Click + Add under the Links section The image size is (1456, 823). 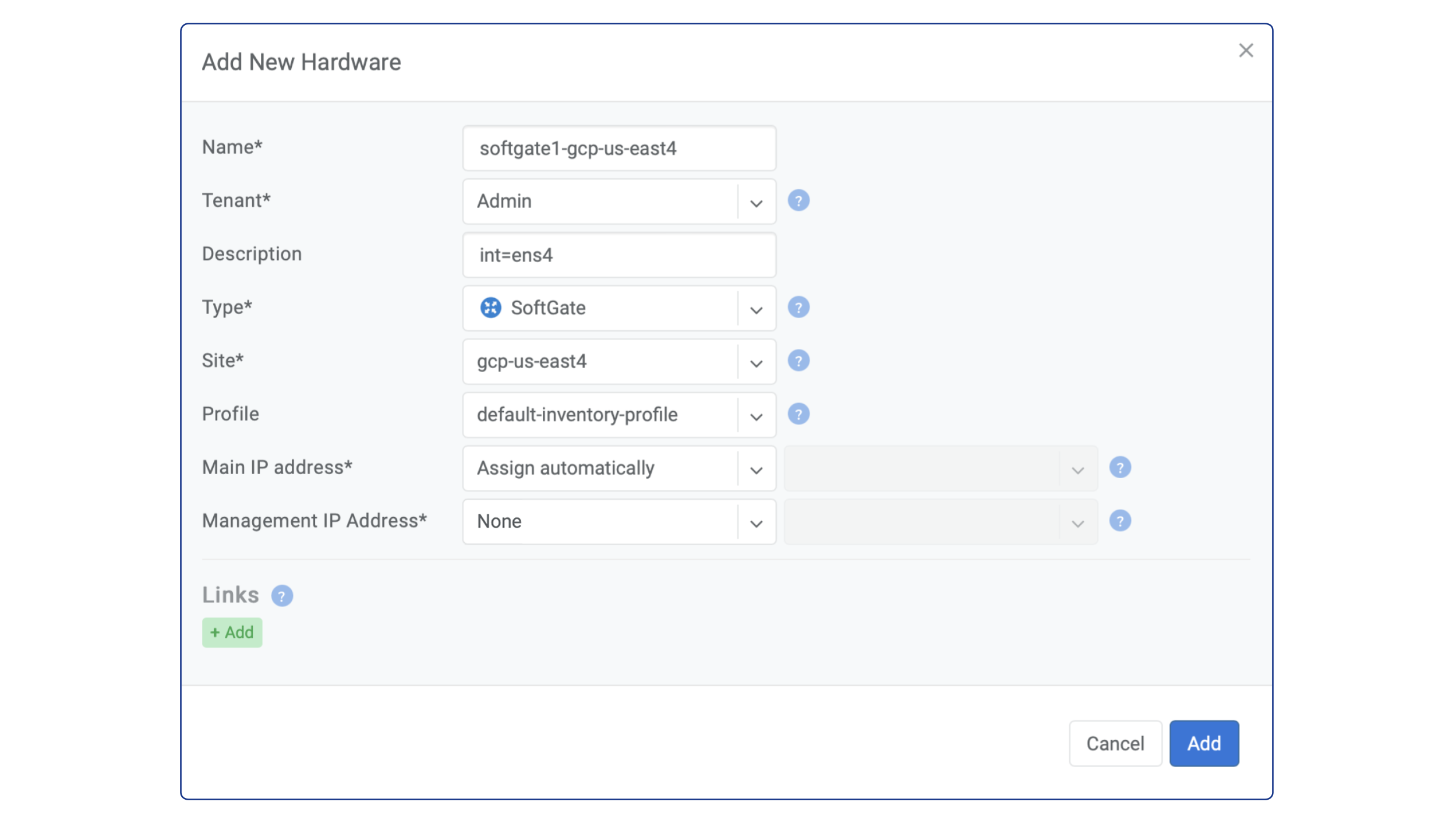coord(232,632)
